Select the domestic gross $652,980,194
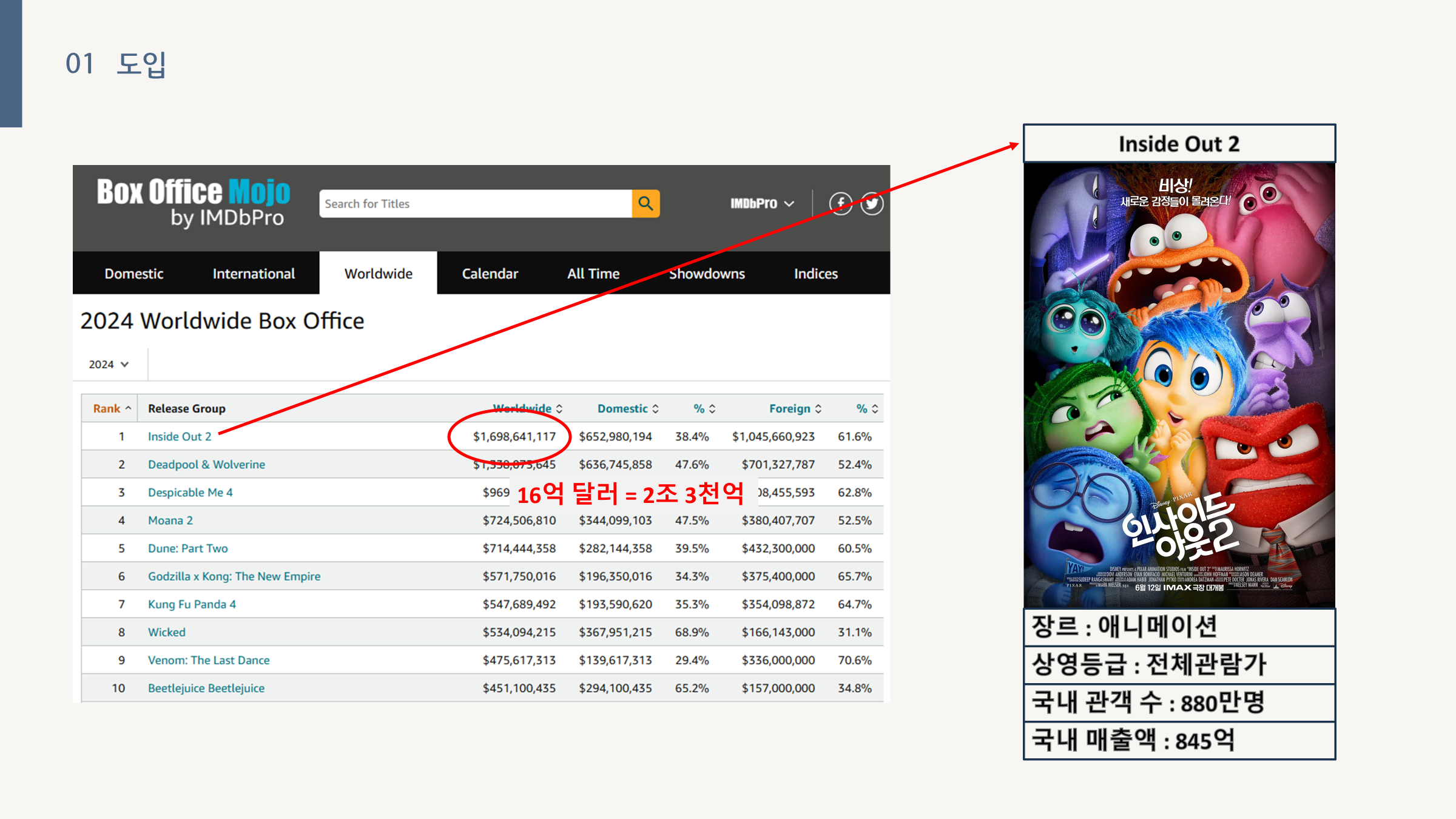Viewport: 1456px width, 819px height. click(615, 436)
